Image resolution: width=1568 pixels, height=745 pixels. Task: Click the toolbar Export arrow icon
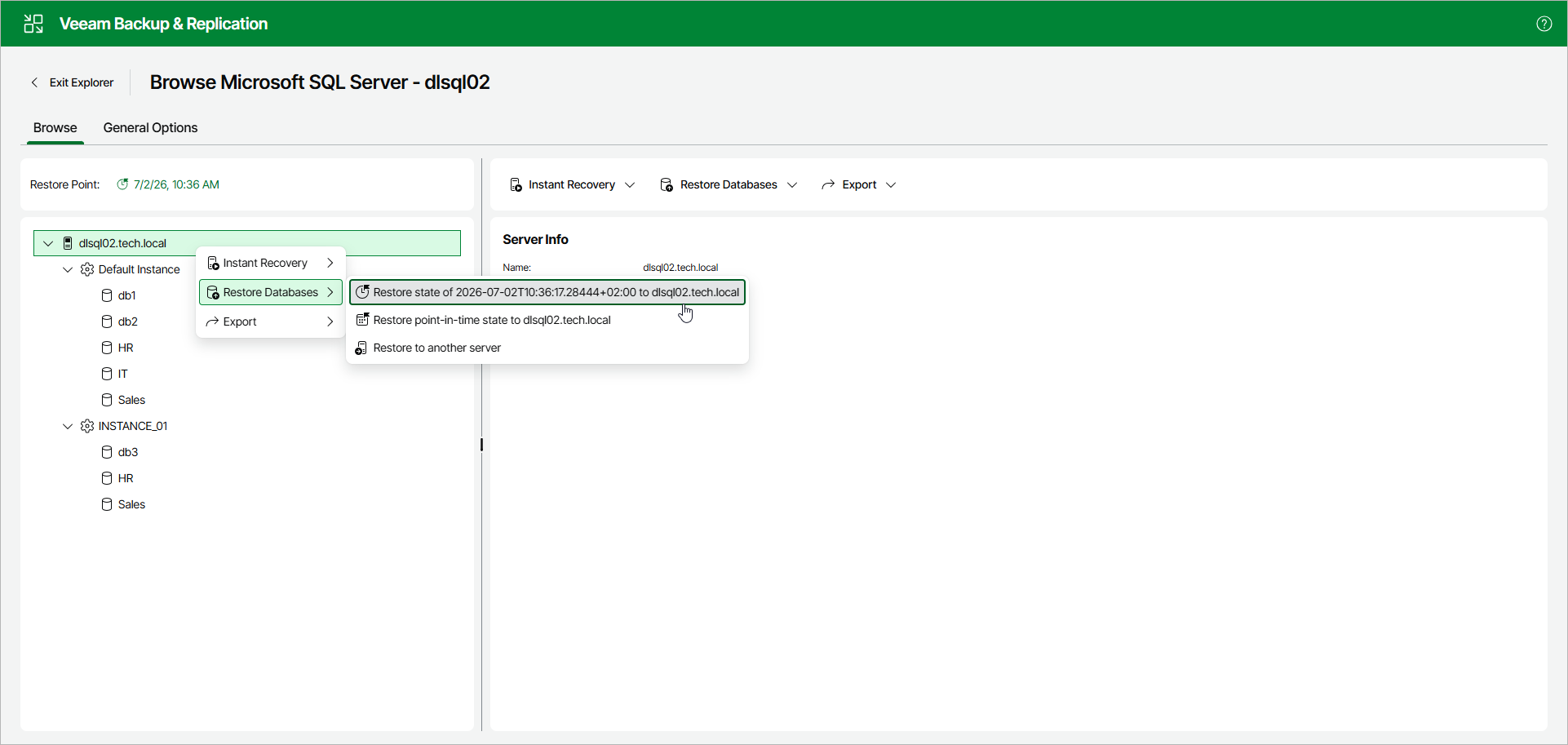(x=828, y=185)
